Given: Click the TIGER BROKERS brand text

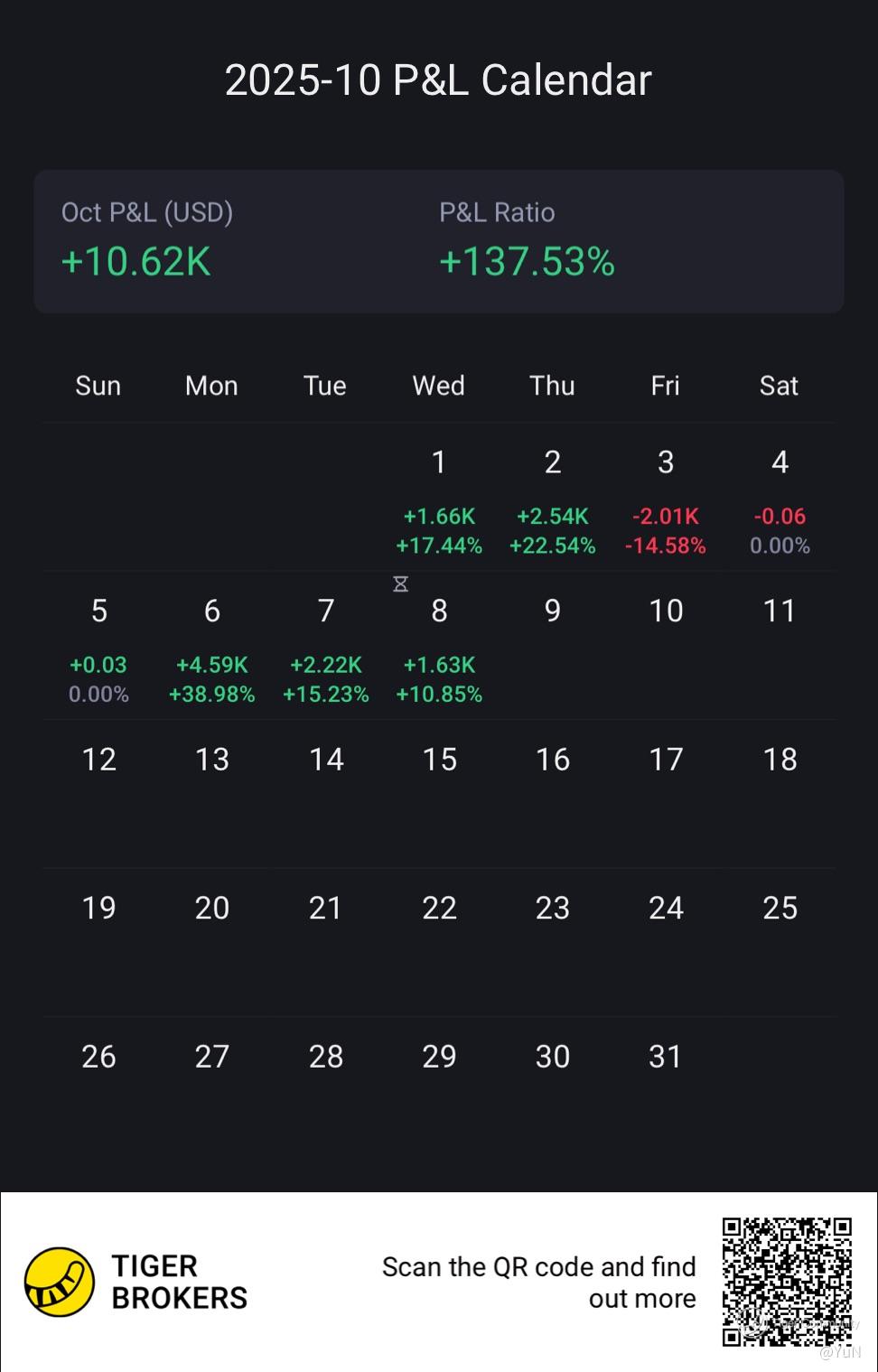Looking at the screenshot, I should 179,1282.
